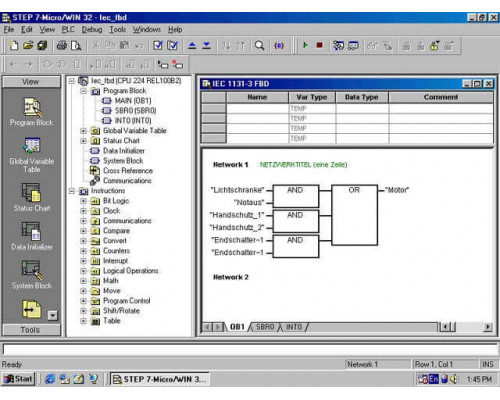Screen dimensions: 500x400
Task: Click the red STOP mode icon
Action: coord(319,45)
